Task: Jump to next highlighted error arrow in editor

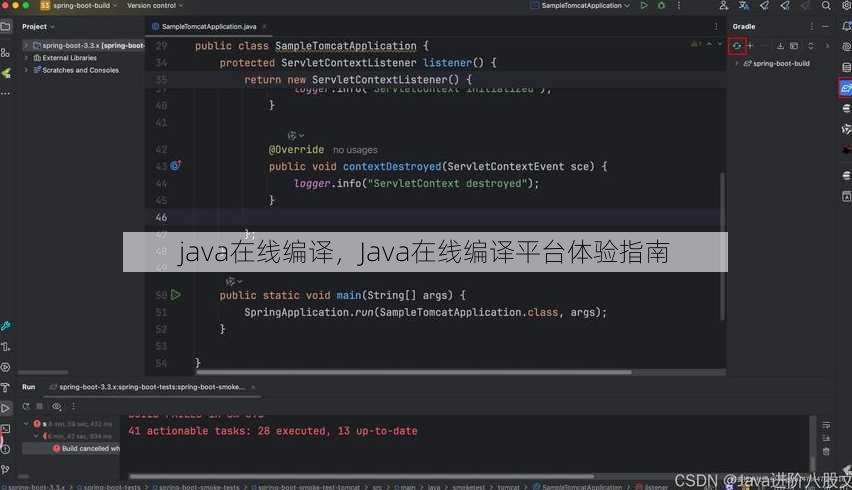Action: pyautogui.click(x=720, y=44)
